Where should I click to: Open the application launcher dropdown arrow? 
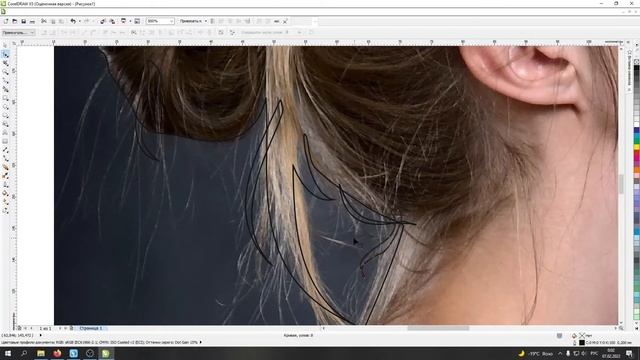click(130, 21)
